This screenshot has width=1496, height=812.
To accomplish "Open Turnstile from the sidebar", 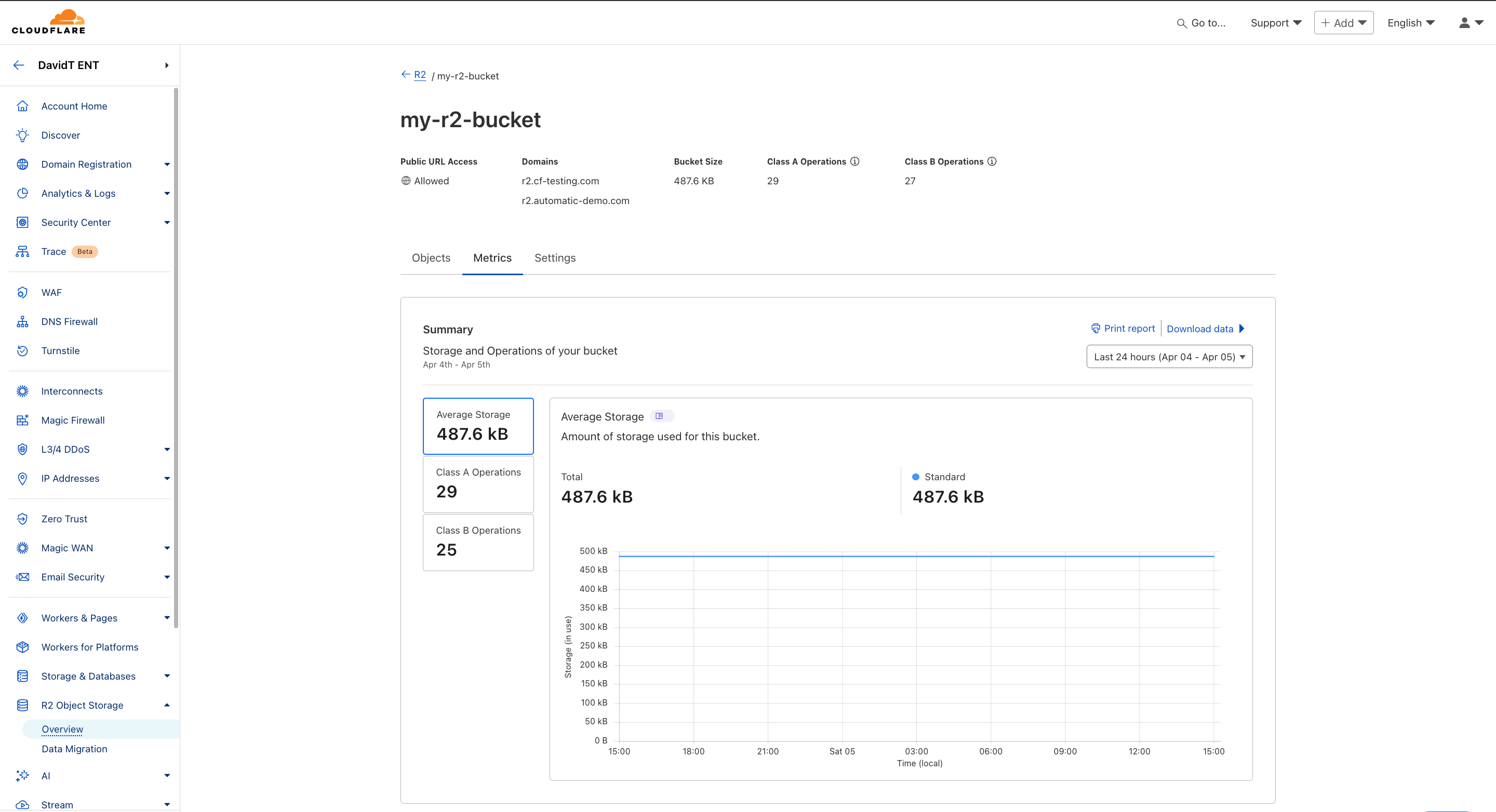I will 60,350.
